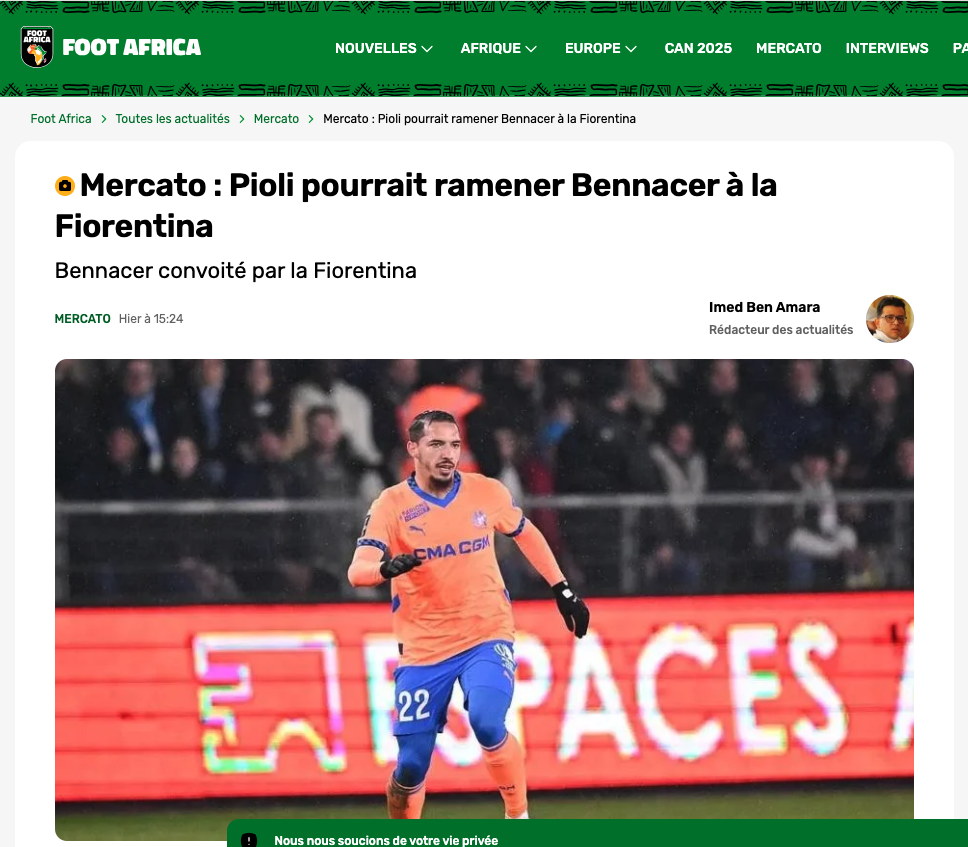Click the Foot Africa shield logo icon
Viewport: 968px width, 847px height.
pyautogui.click(x=37, y=47)
